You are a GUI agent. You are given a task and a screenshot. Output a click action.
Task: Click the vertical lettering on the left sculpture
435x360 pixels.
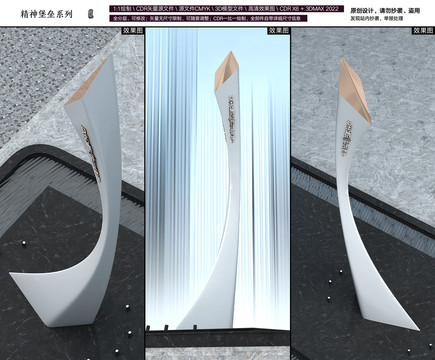[x=91, y=153]
